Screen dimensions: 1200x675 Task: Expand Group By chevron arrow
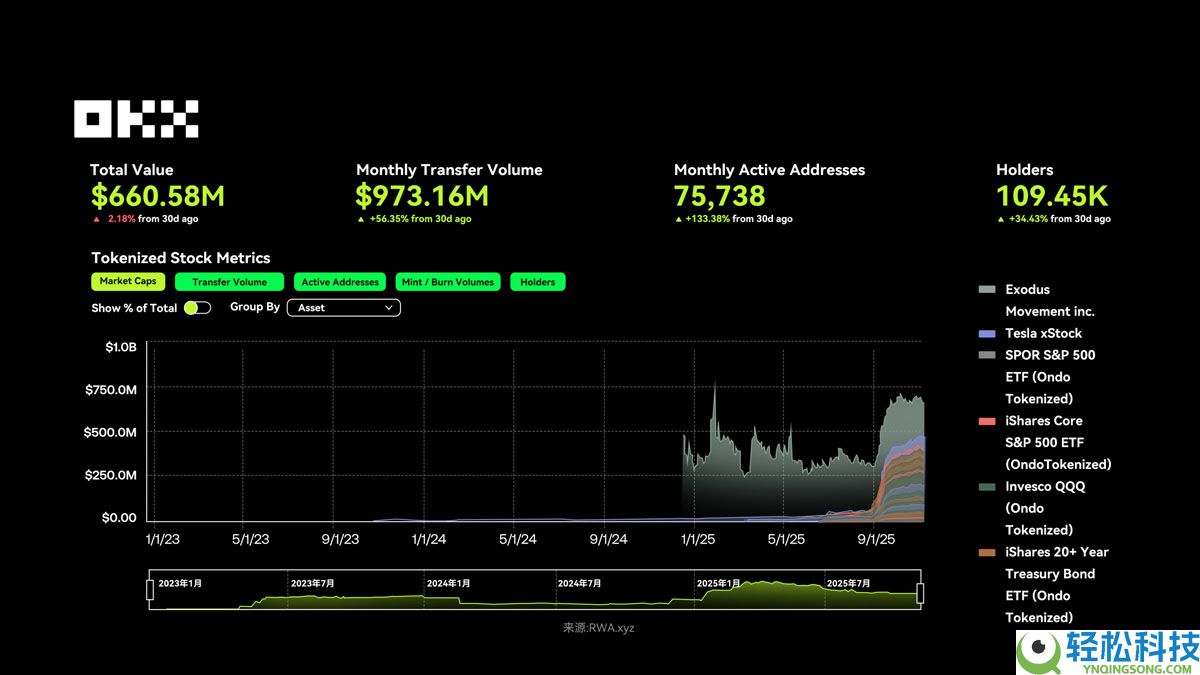[389, 308]
